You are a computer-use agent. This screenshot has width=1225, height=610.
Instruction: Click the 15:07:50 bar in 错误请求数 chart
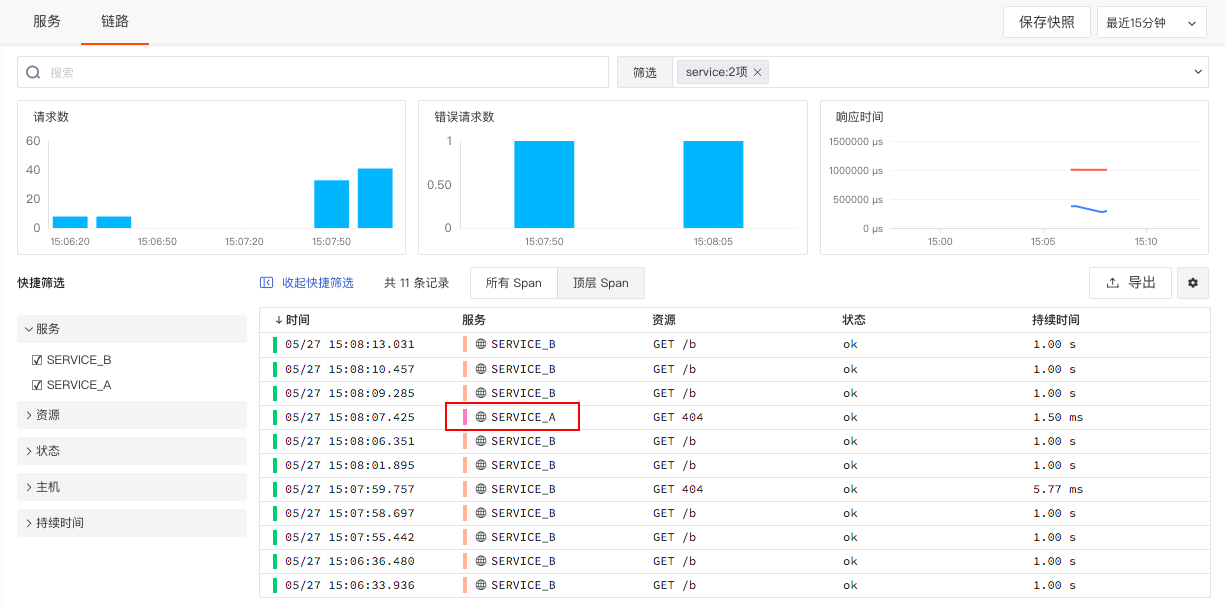click(544, 184)
